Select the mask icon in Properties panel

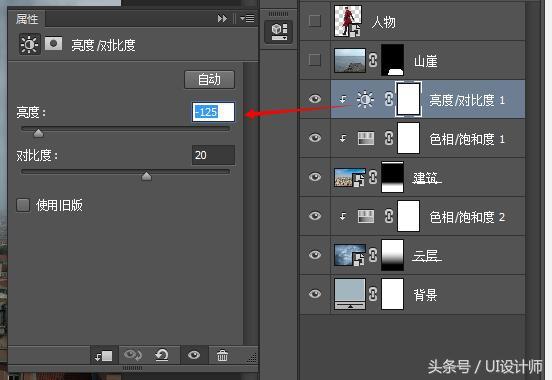(x=54, y=44)
